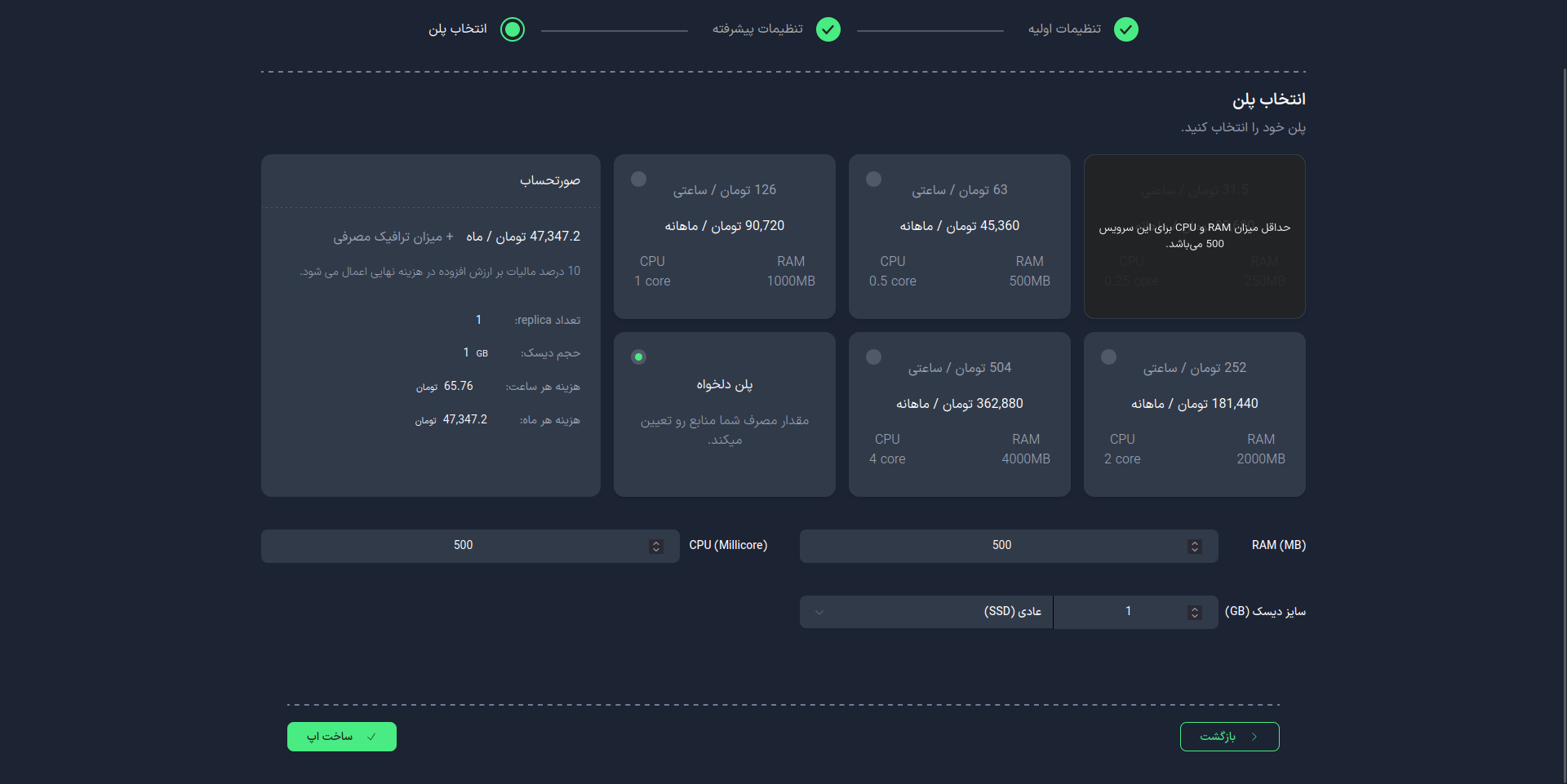Select the 63 Toman hourly plan radio
Screen dimensions: 1567x784
873,179
